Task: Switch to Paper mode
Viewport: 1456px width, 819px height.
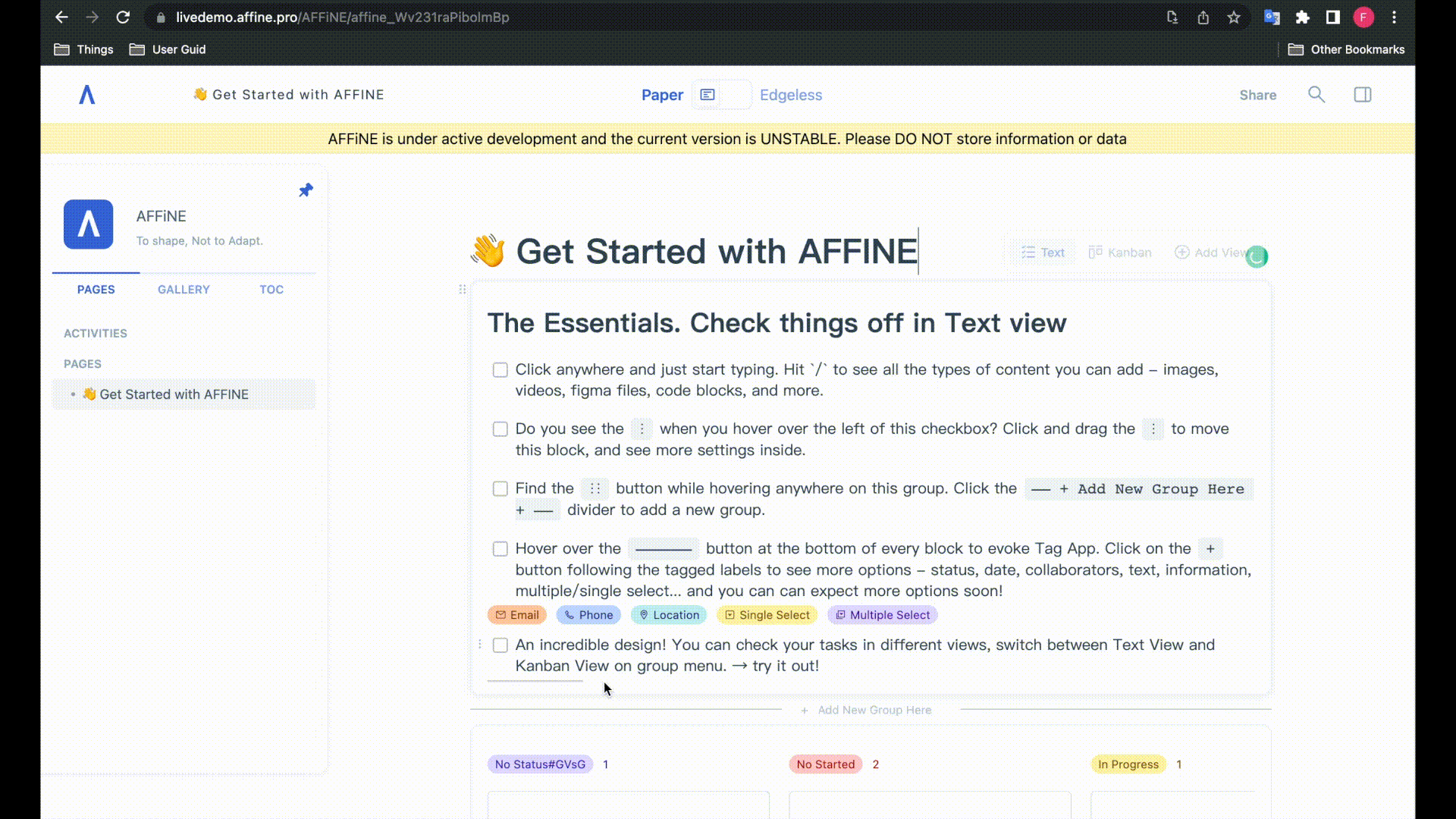Action: [662, 95]
